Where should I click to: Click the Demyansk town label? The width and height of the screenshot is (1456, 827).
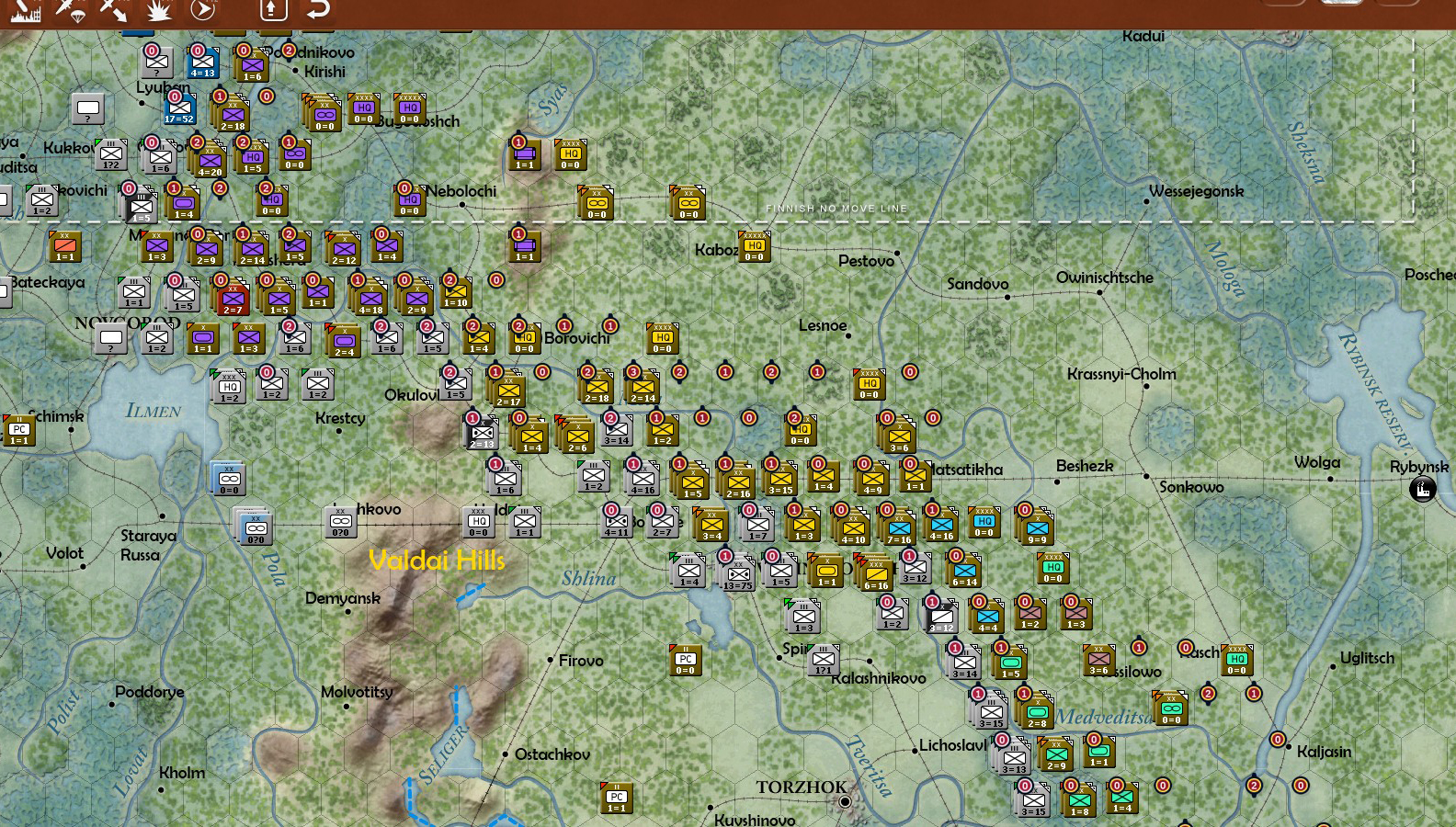point(343,599)
